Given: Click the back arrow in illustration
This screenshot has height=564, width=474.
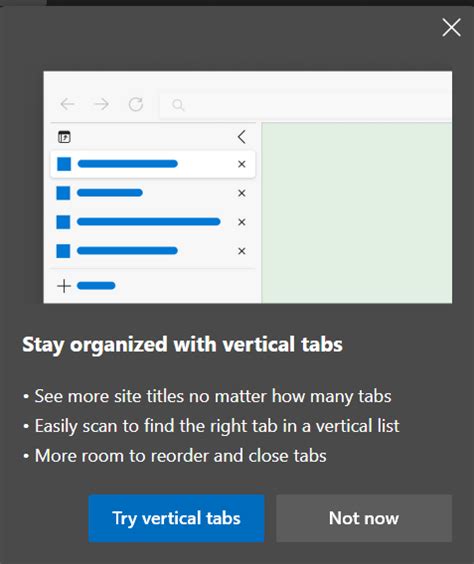Looking at the screenshot, I should click(x=67, y=104).
